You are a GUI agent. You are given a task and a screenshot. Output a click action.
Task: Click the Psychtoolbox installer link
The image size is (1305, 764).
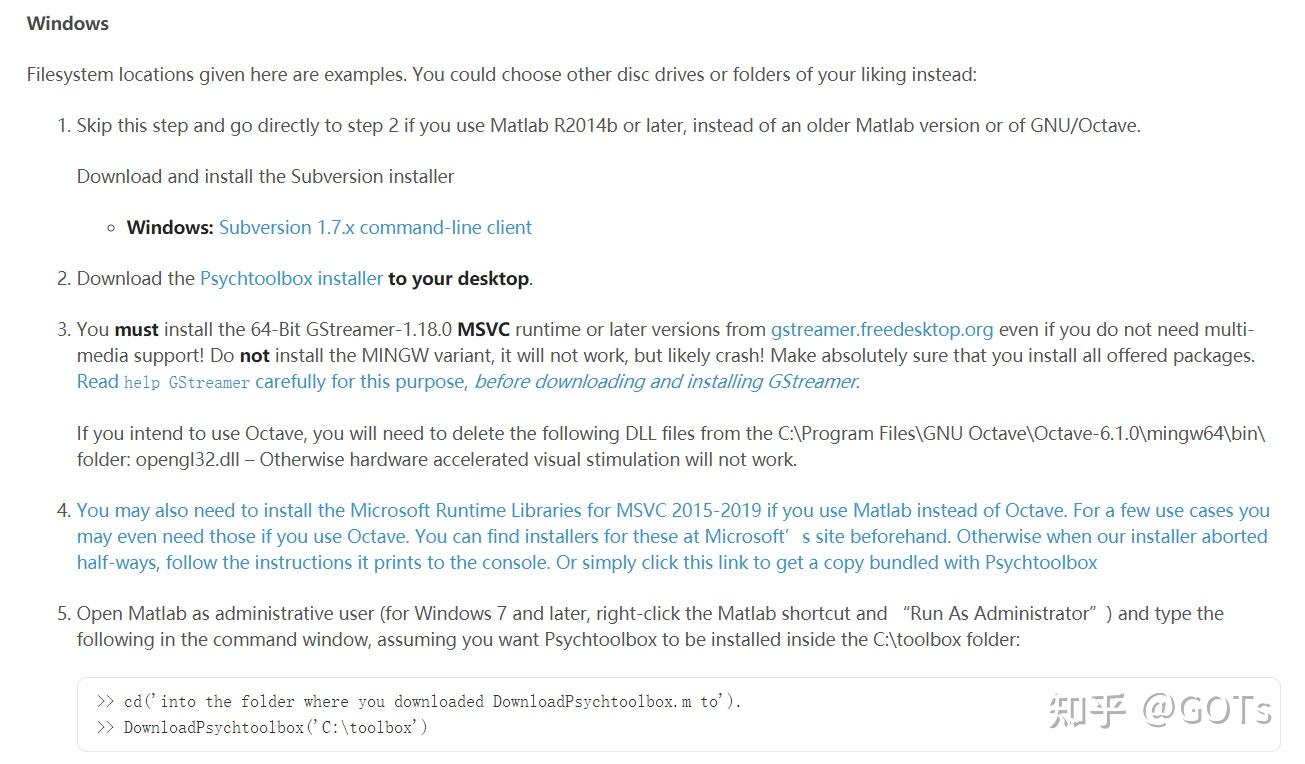tap(291, 278)
